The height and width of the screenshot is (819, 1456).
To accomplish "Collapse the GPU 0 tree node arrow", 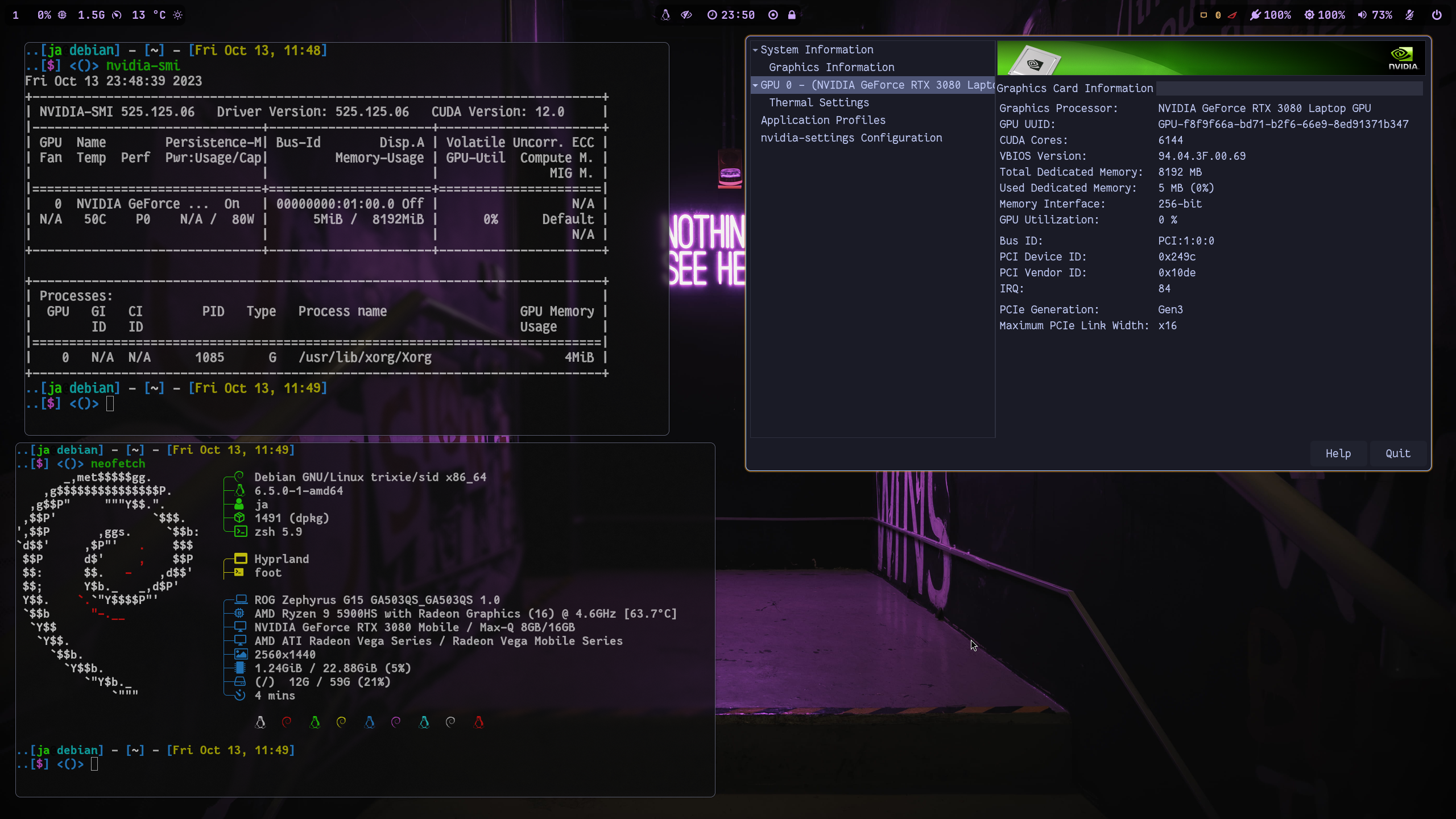I will point(755,85).
